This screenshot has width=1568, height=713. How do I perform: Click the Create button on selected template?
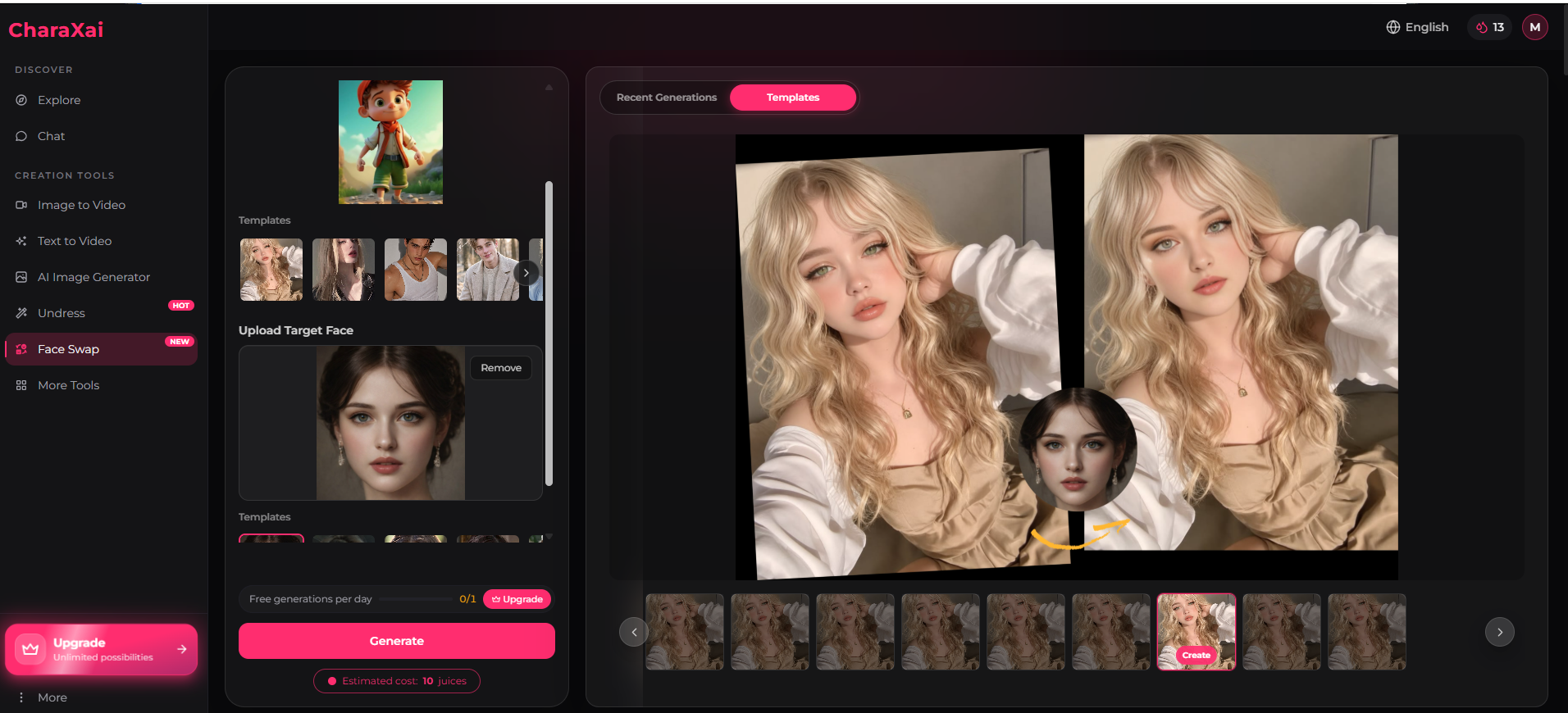[1197, 655]
